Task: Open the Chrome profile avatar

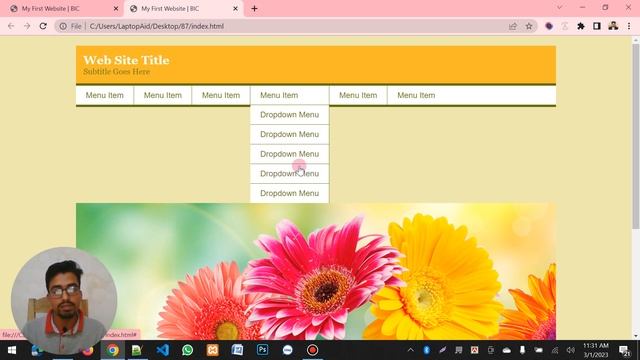Action: pyautogui.click(x=613, y=26)
